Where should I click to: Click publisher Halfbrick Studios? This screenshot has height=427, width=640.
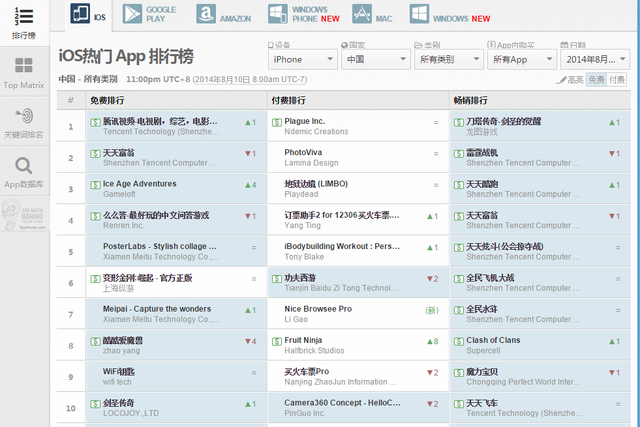pyautogui.click(x=314, y=351)
